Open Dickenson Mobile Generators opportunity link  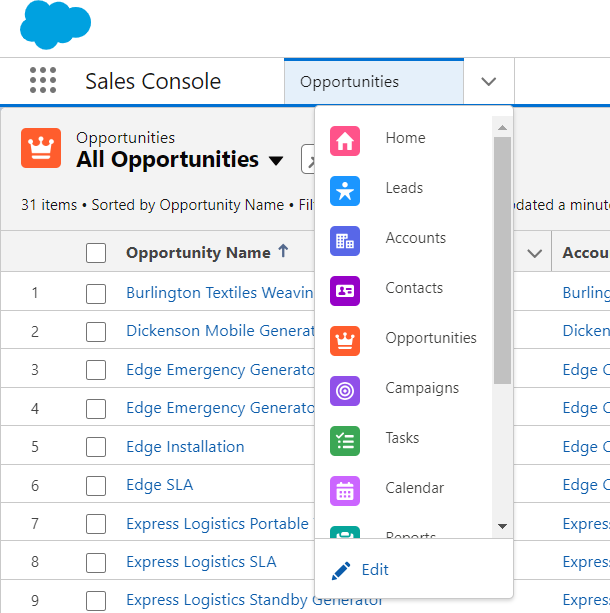click(220, 331)
